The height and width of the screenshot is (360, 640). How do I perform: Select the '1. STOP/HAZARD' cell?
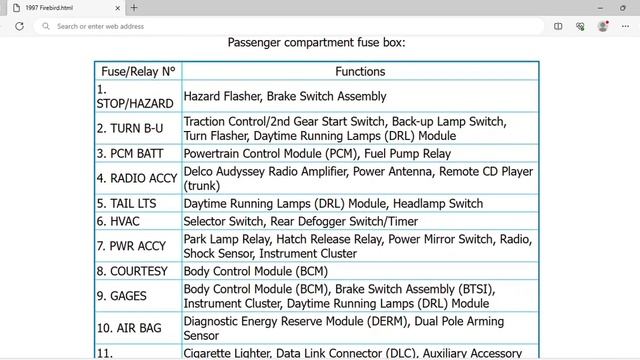tap(138, 96)
